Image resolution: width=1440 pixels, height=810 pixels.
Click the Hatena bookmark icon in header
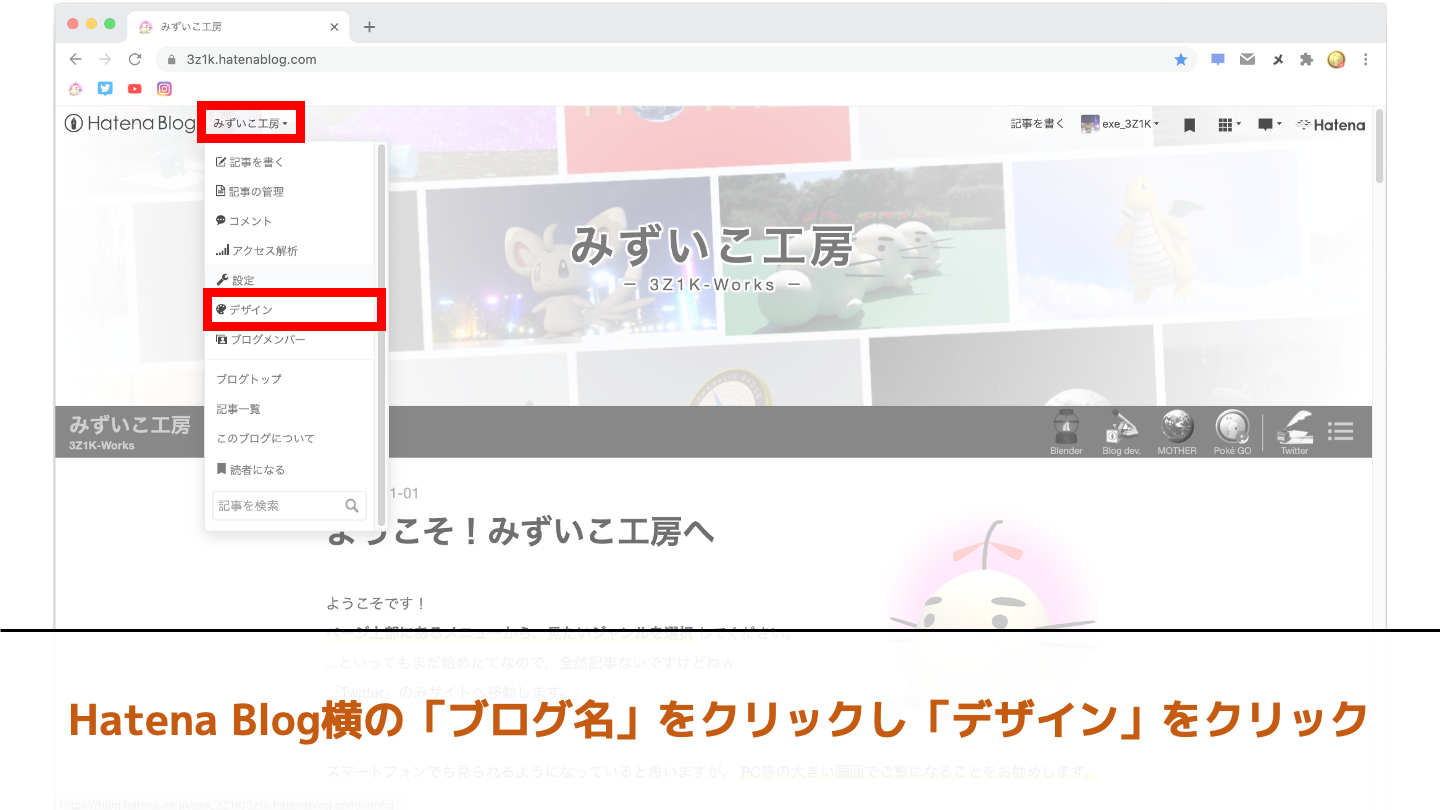tap(1190, 125)
